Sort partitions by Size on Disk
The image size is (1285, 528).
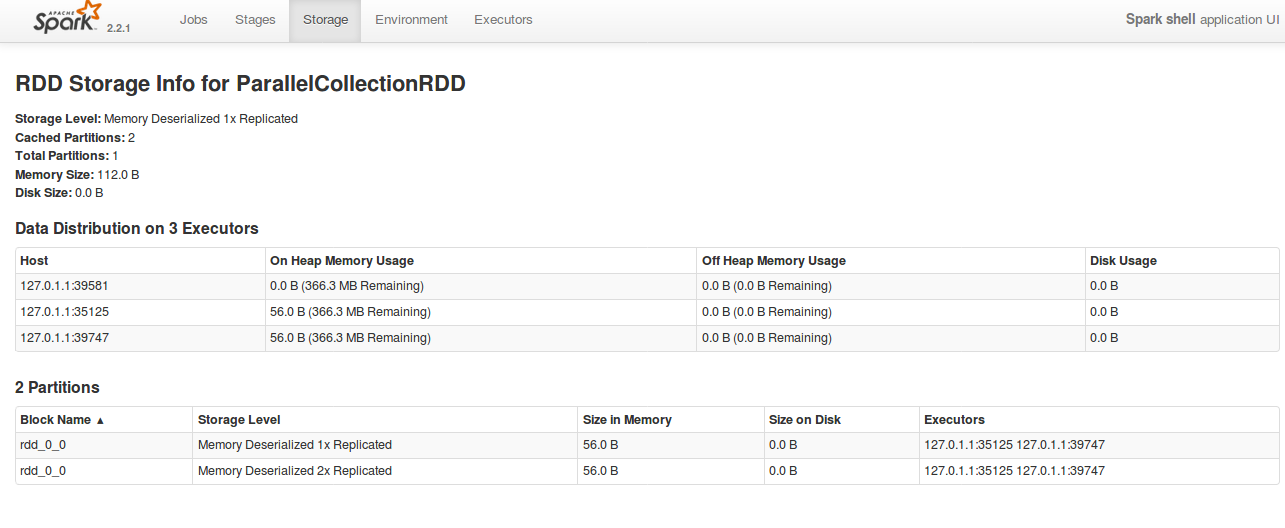pyautogui.click(x=806, y=420)
